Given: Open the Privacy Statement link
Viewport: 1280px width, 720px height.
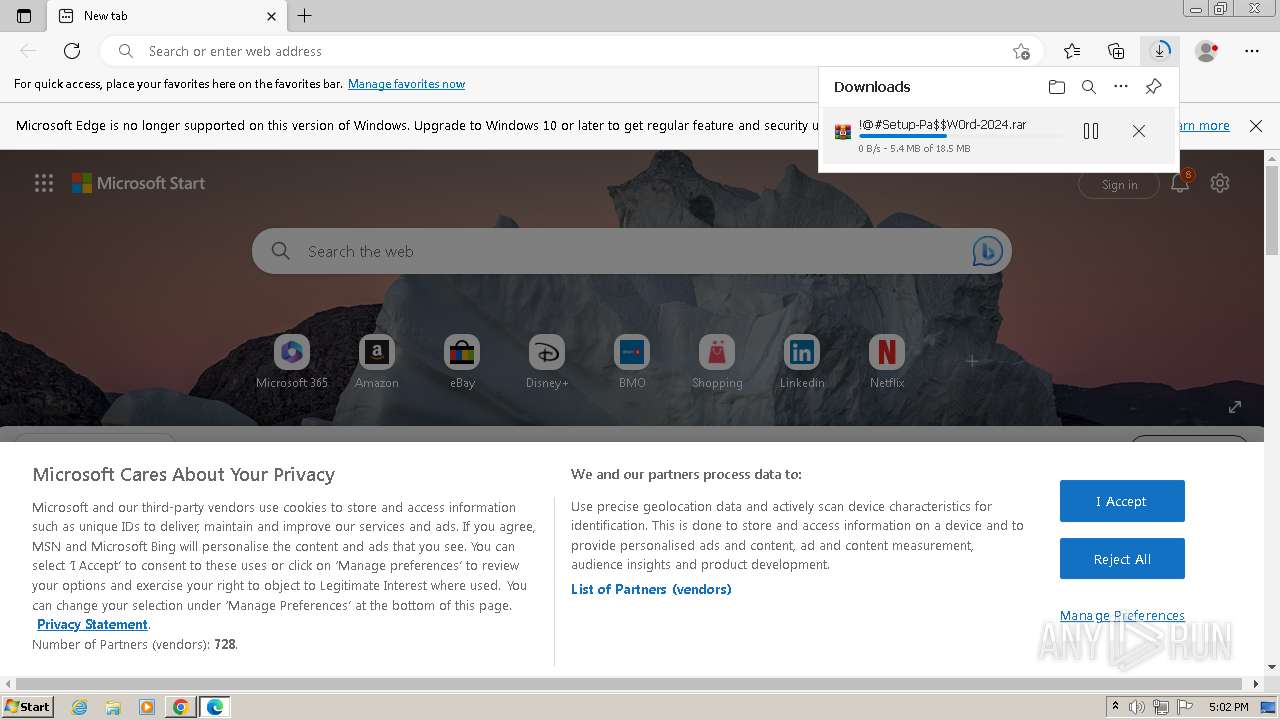Looking at the screenshot, I should pos(92,624).
